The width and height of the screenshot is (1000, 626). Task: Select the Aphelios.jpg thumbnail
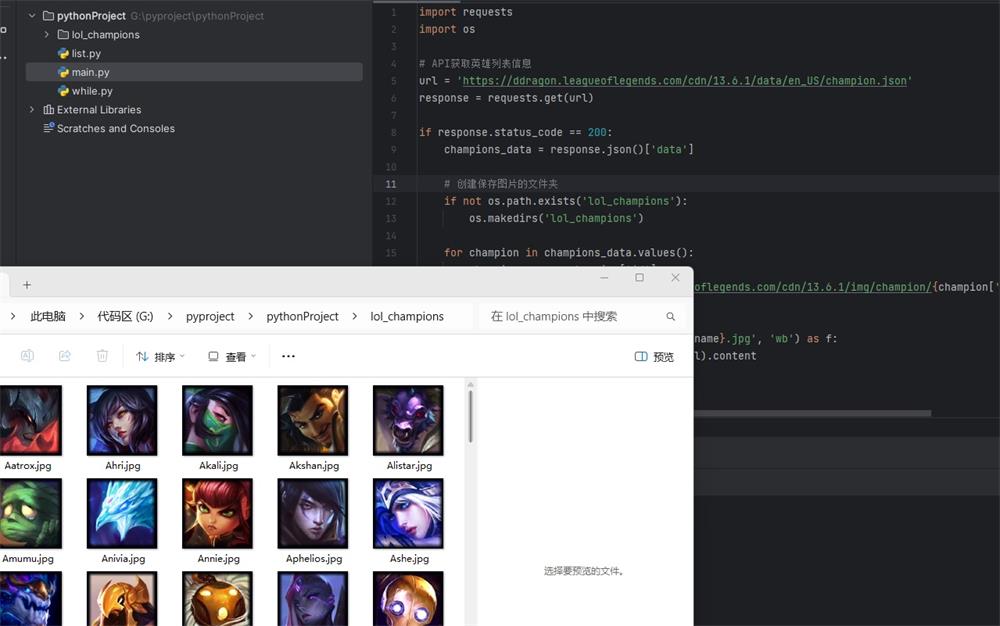coord(312,513)
